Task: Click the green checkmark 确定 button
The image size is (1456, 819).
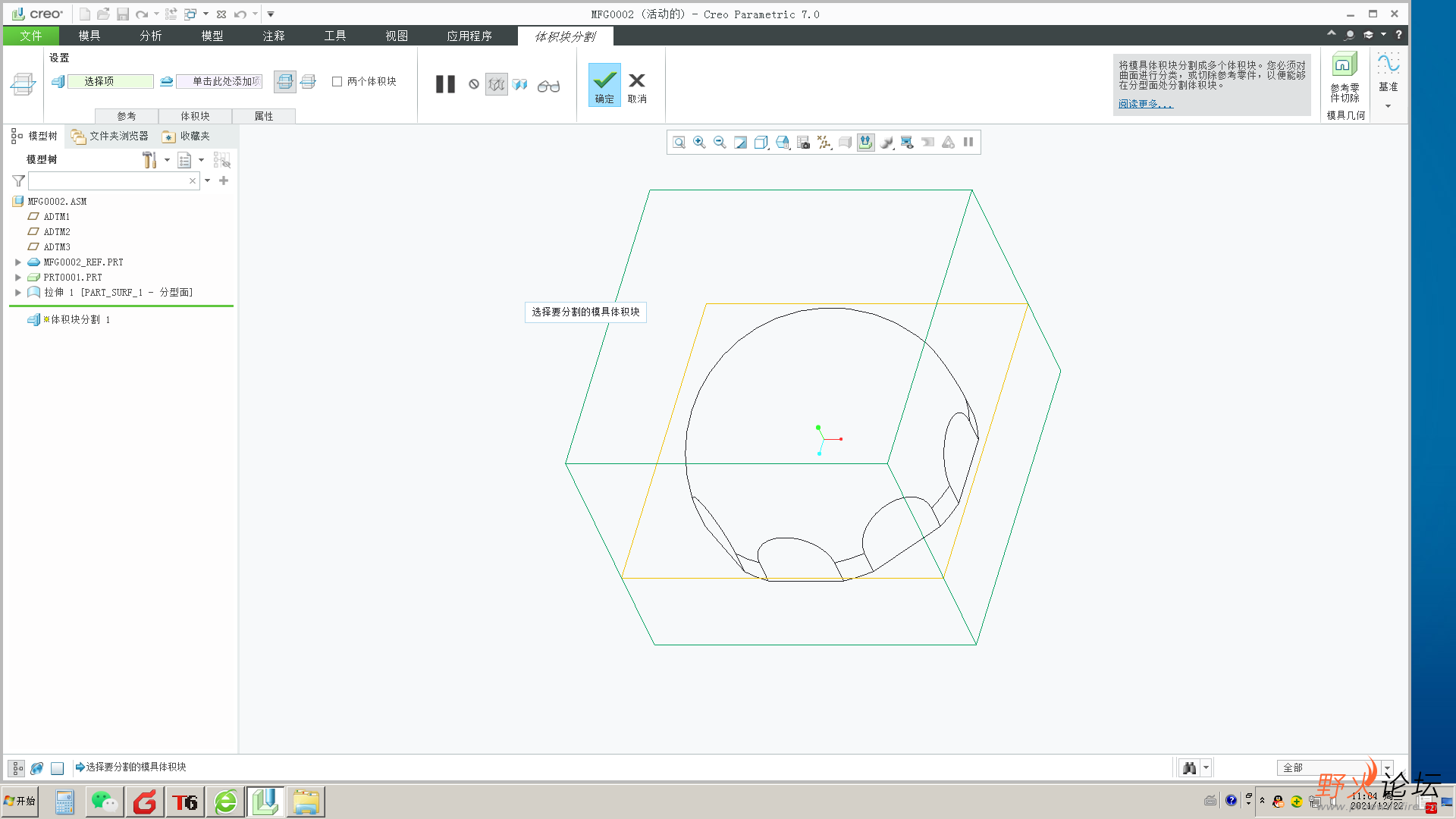Action: pyautogui.click(x=604, y=84)
